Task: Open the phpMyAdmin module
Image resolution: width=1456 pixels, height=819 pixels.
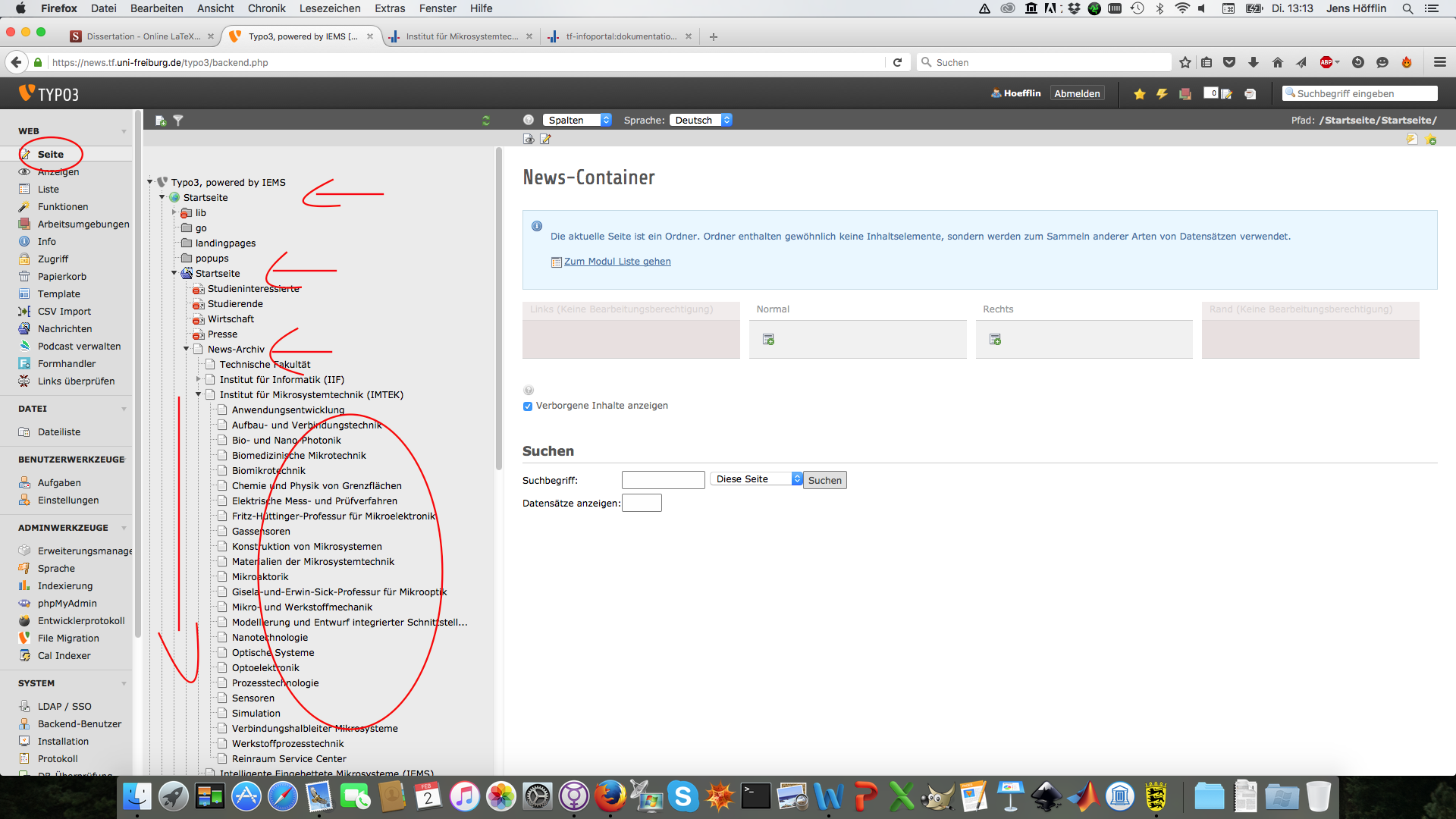Action: 67,604
